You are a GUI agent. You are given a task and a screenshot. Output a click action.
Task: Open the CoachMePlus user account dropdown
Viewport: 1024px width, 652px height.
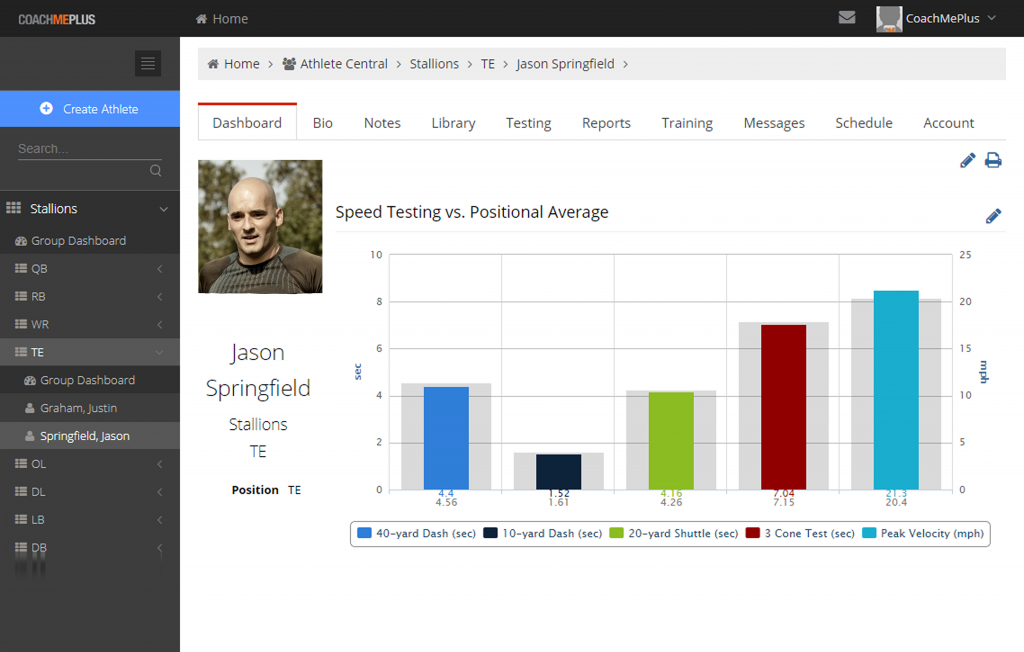[x=937, y=18]
